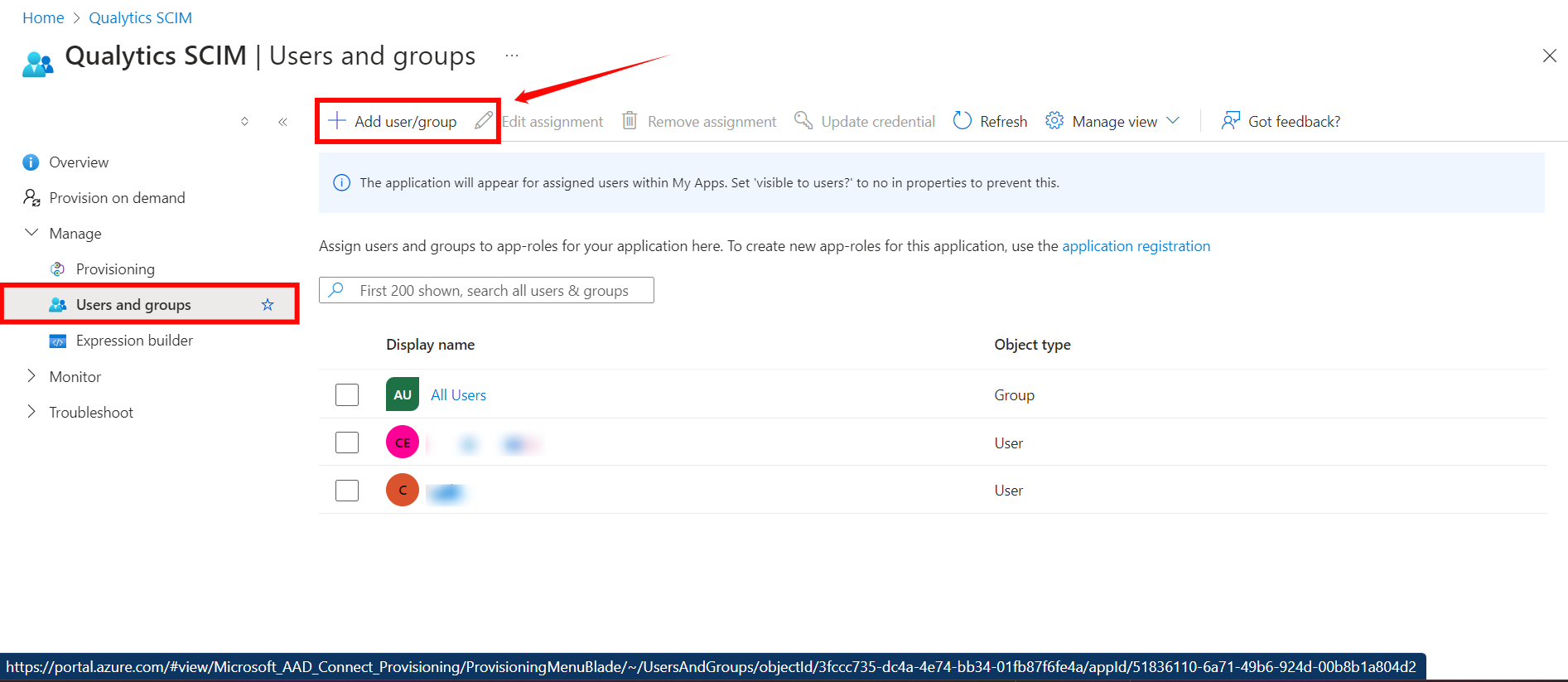Open the Manage view dropdown arrow
The height and width of the screenshot is (682, 1568).
[1173, 121]
